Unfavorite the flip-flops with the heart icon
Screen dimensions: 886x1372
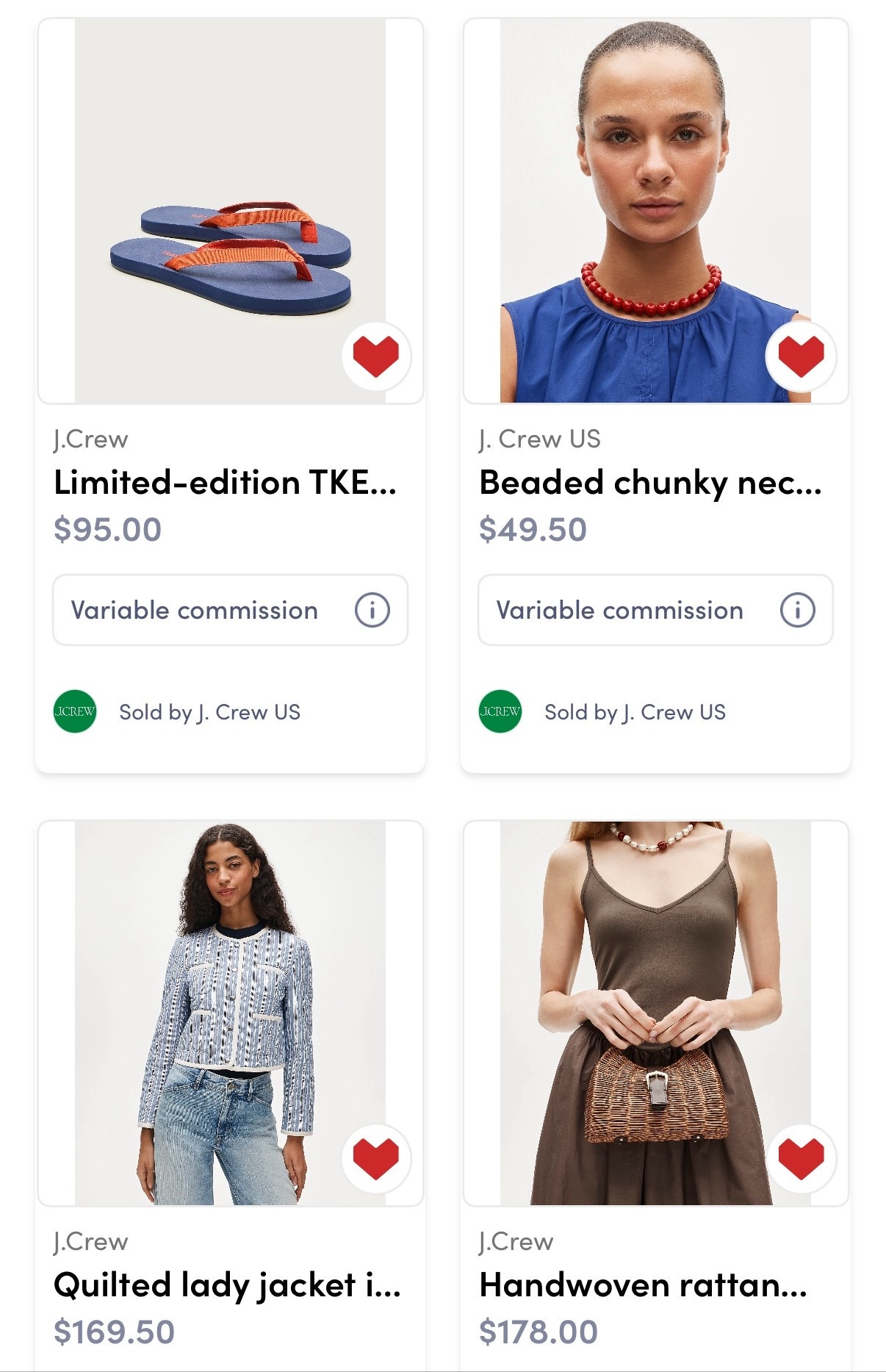(376, 356)
